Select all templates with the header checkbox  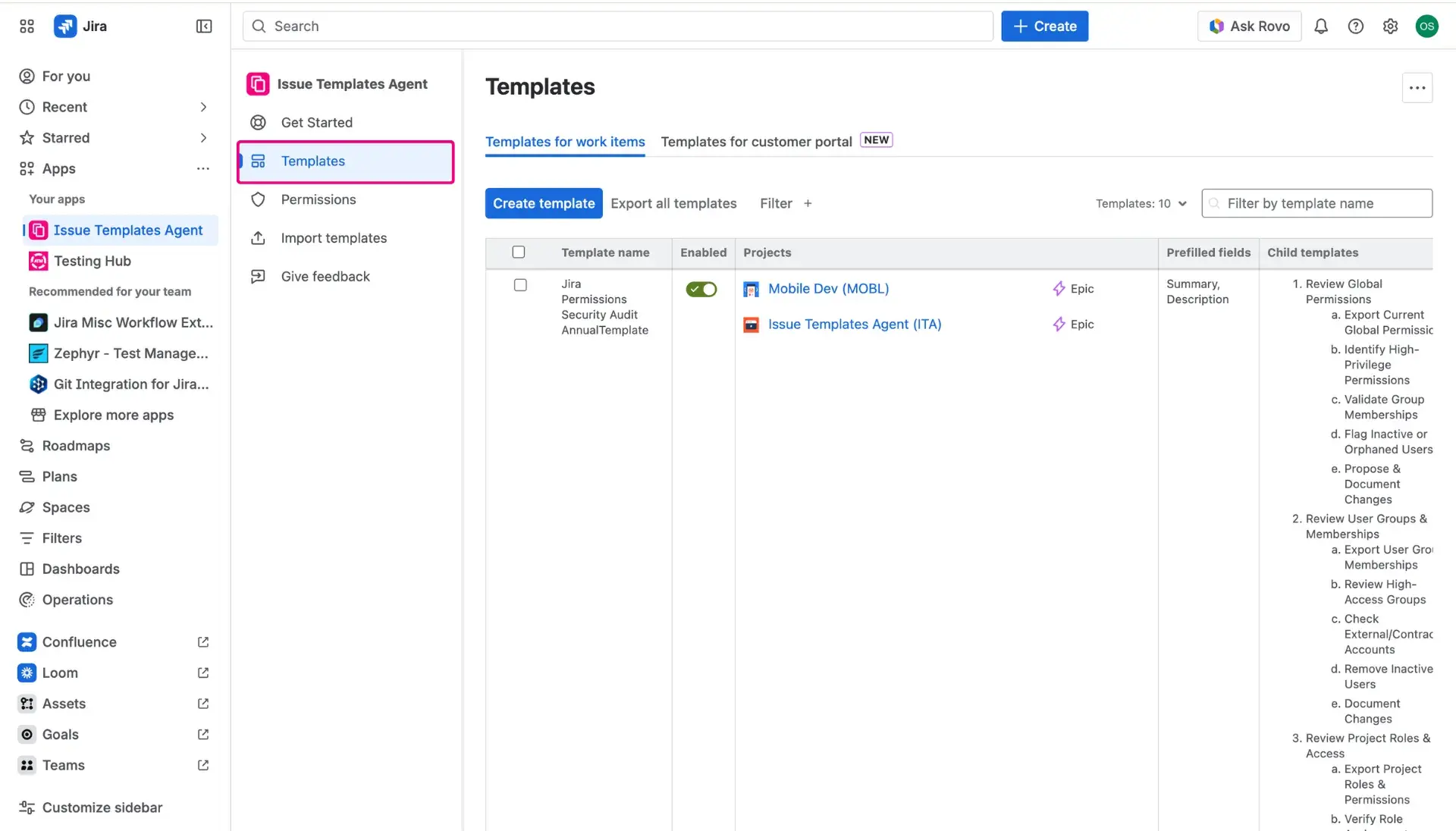(519, 252)
